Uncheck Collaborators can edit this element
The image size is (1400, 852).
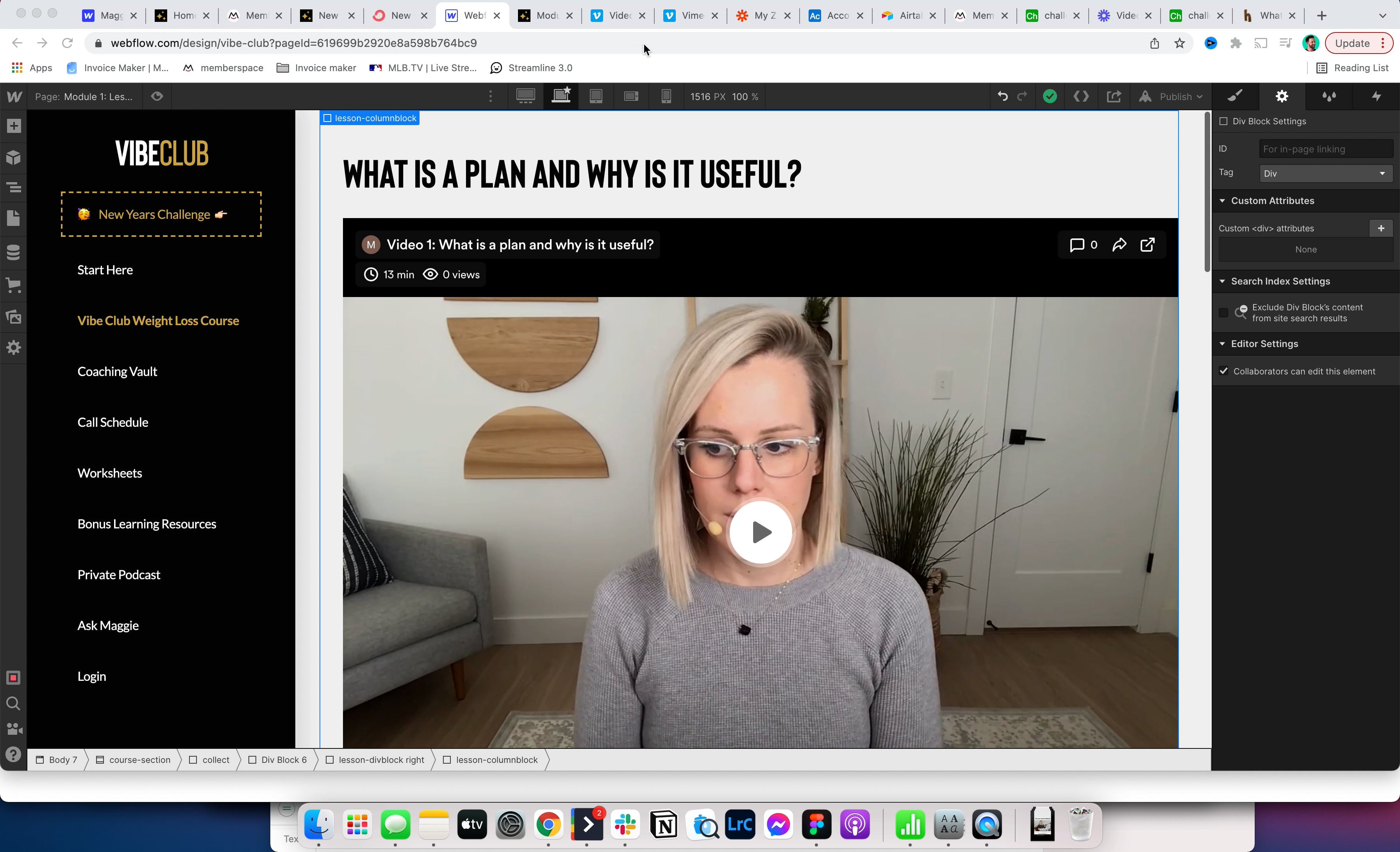click(x=1223, y=371)
